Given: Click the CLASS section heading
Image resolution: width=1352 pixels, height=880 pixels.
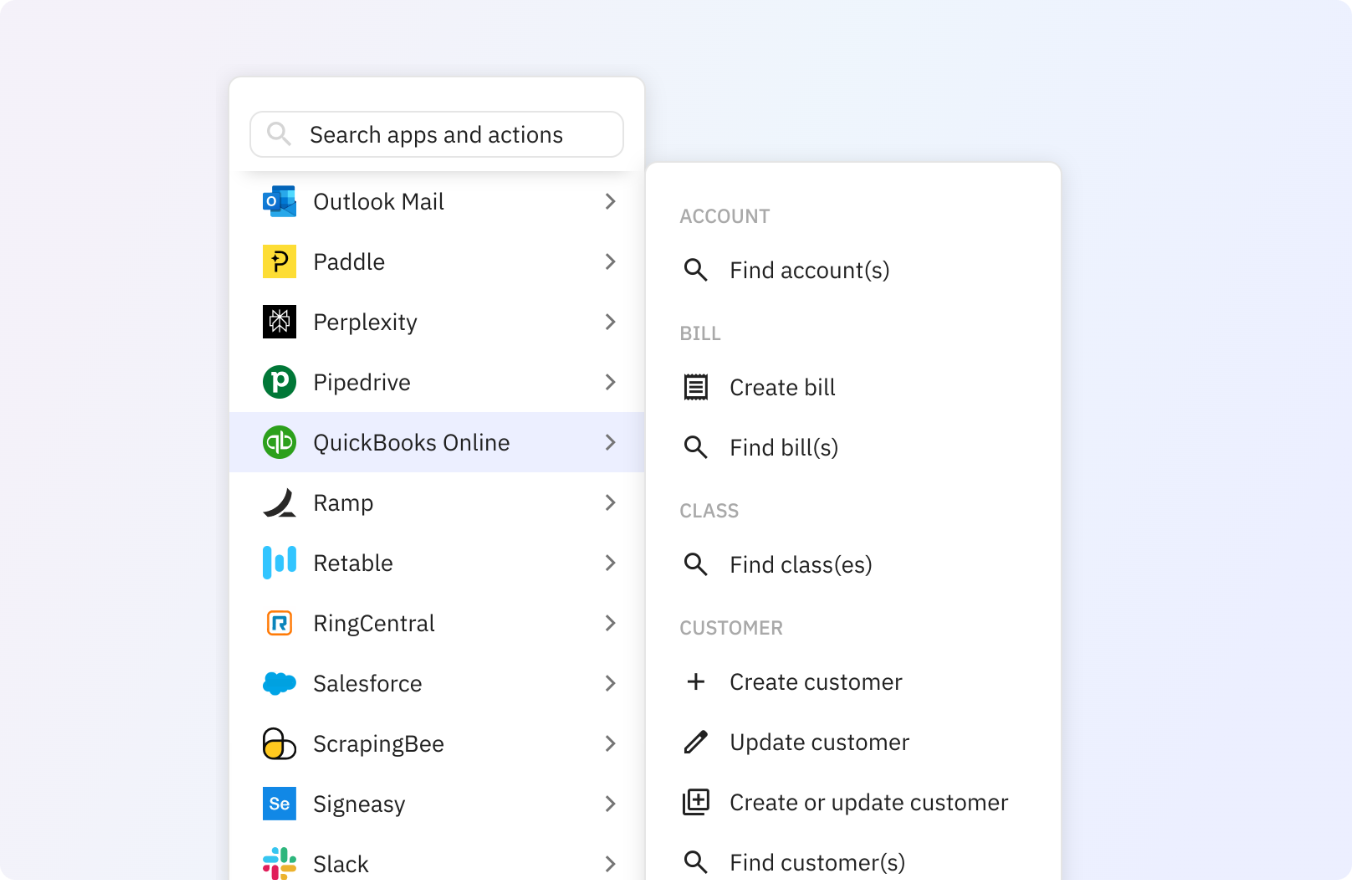Looking at the screenshot, I should pyautogui.click(x=709, y=510).
